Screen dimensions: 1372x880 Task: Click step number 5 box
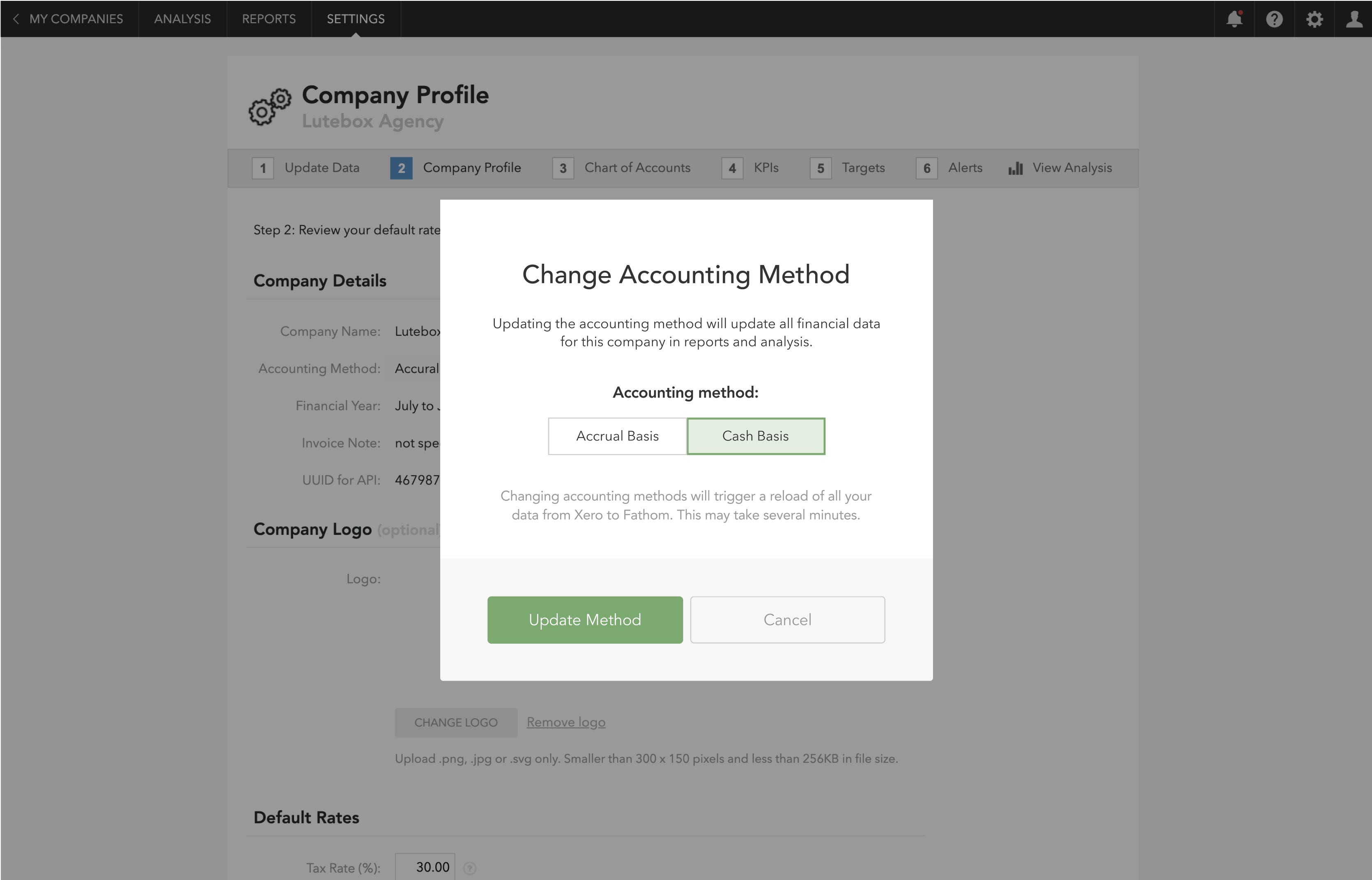tap(821, 168)
